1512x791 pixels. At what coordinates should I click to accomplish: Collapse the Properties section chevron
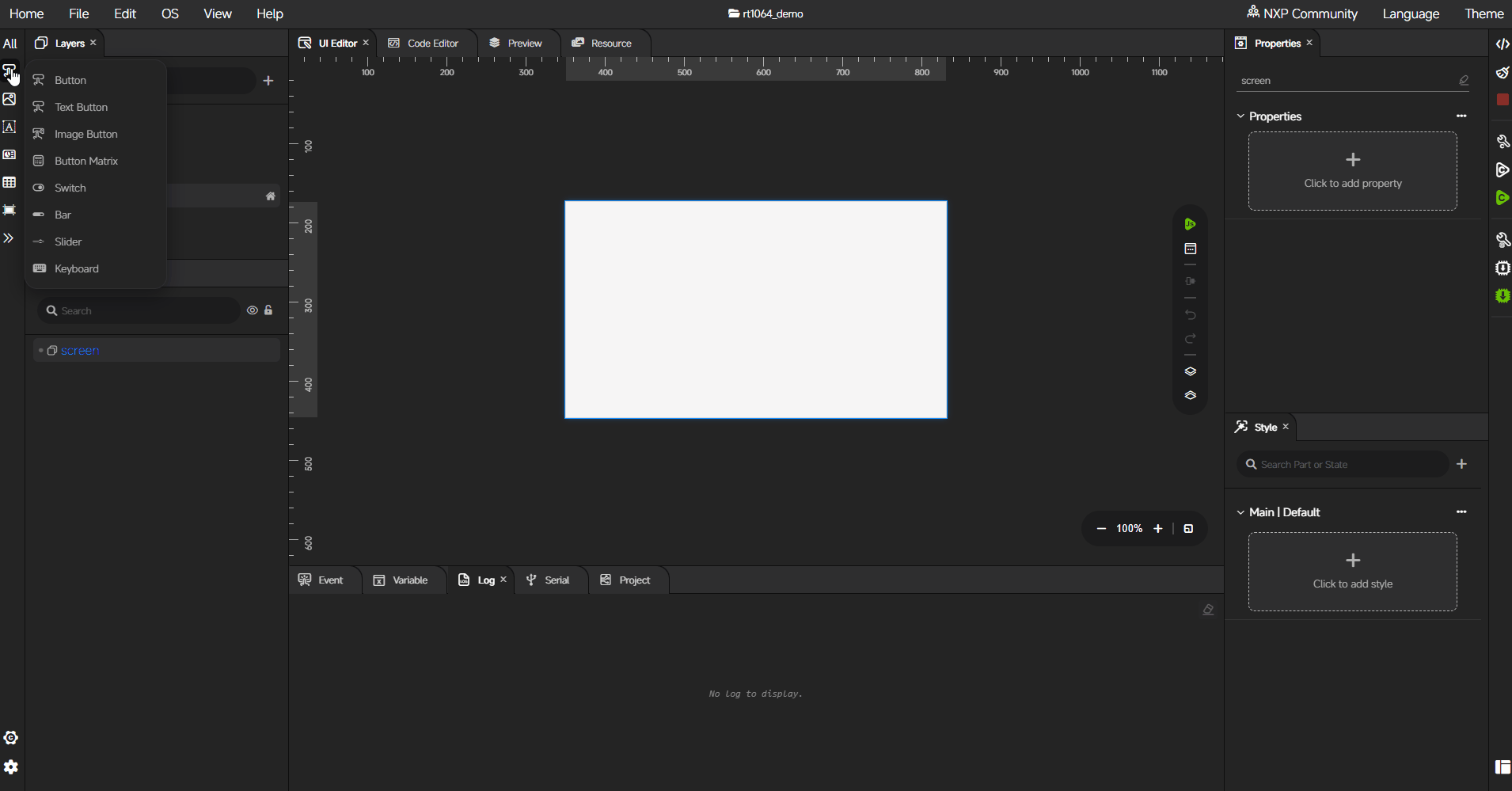(x=1240, y=116)
